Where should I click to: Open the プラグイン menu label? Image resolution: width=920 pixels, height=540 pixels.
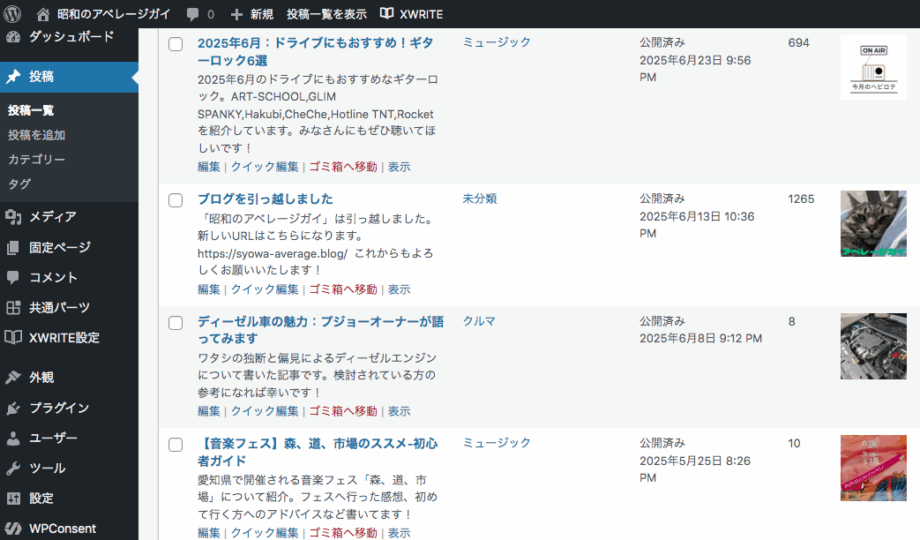click(59, 408)
